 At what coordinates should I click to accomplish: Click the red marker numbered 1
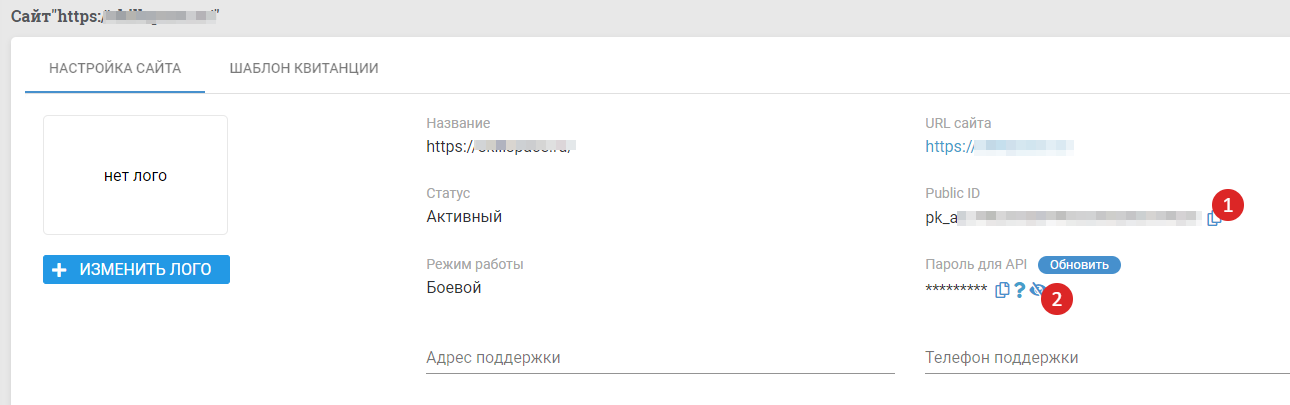(x=1229, y=206)
